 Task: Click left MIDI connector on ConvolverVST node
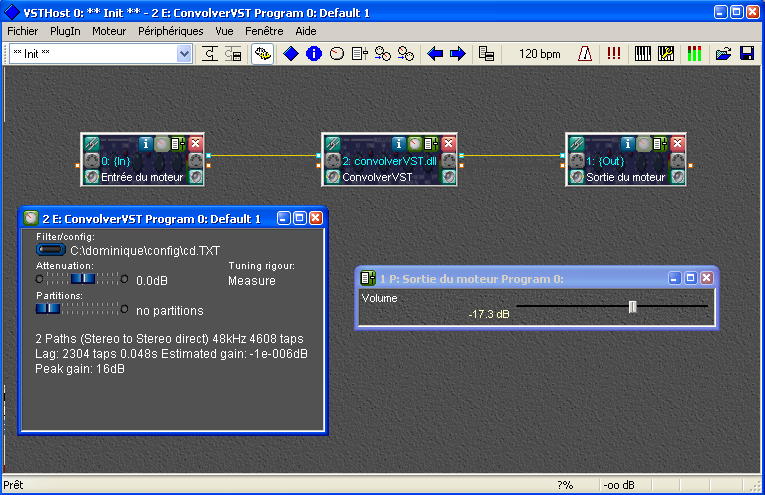(x=333, y=160)
